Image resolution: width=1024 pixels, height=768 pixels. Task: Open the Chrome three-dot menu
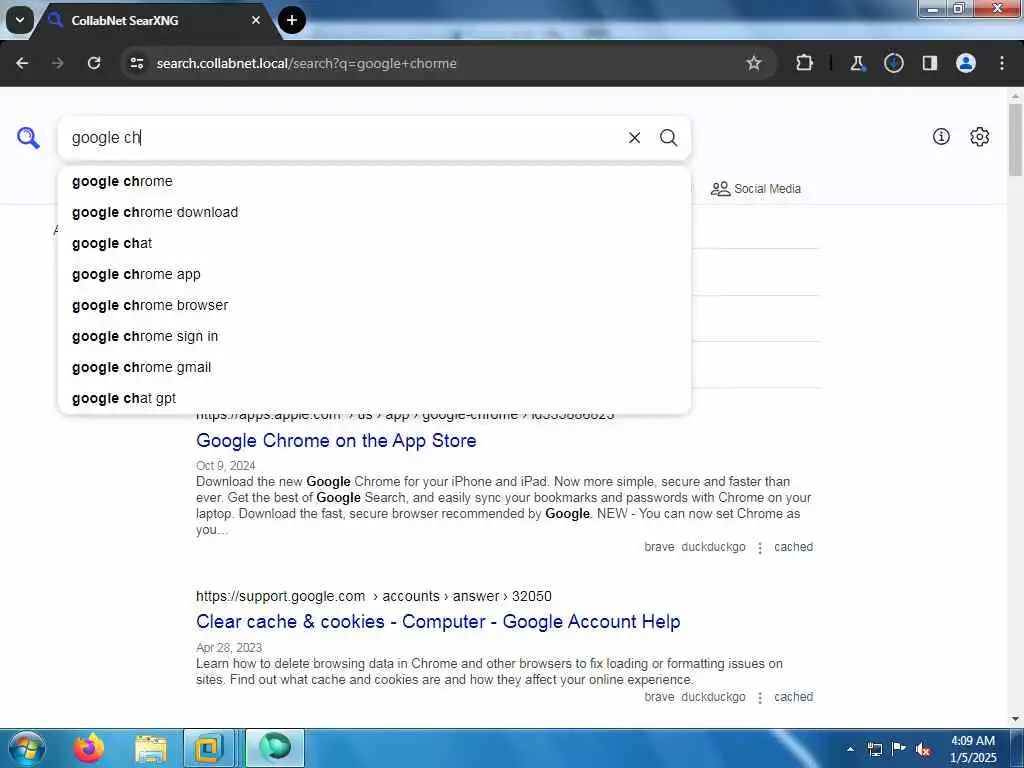[1002, 63]
